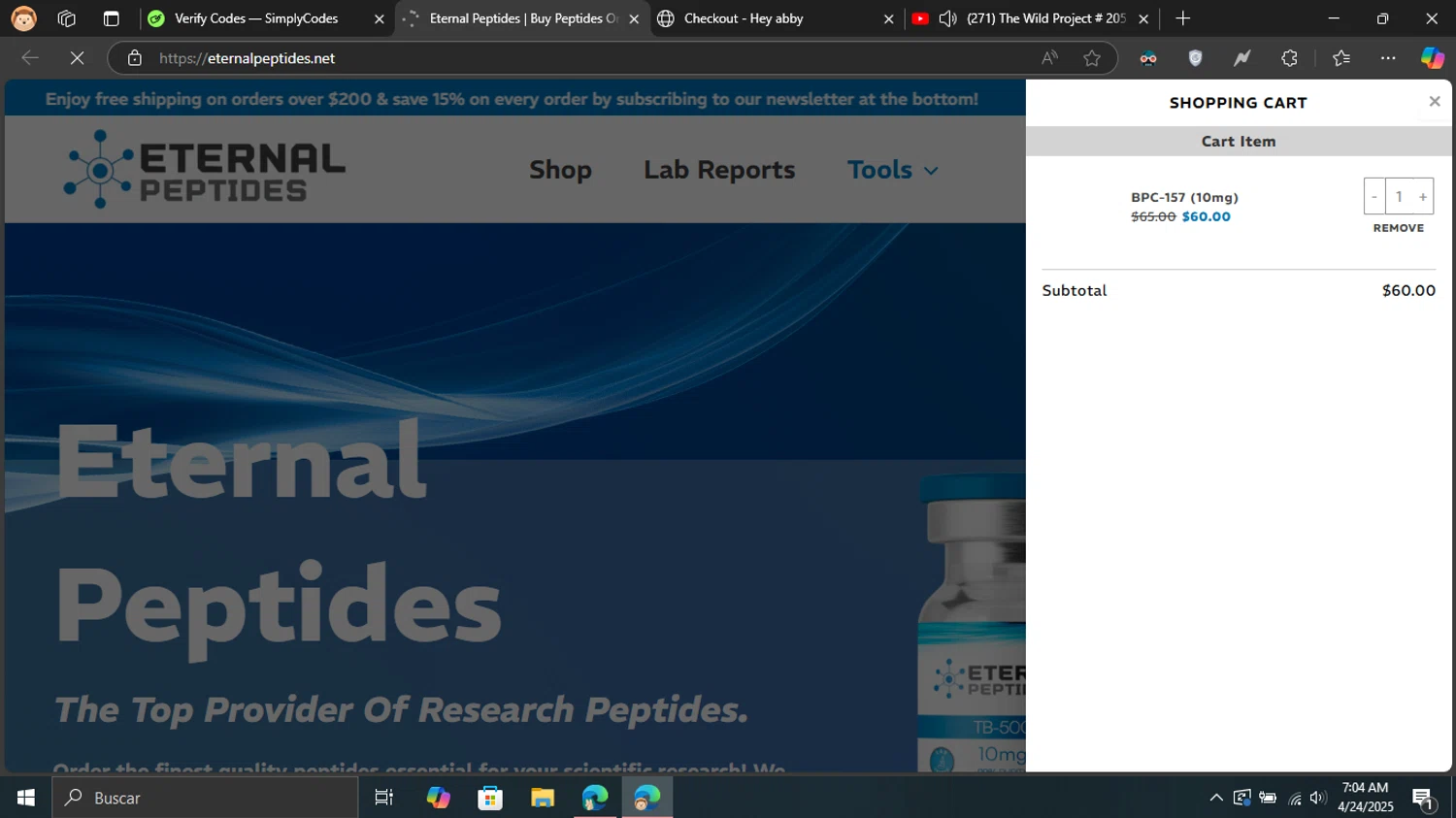Open the Windows Start menu

26,798
